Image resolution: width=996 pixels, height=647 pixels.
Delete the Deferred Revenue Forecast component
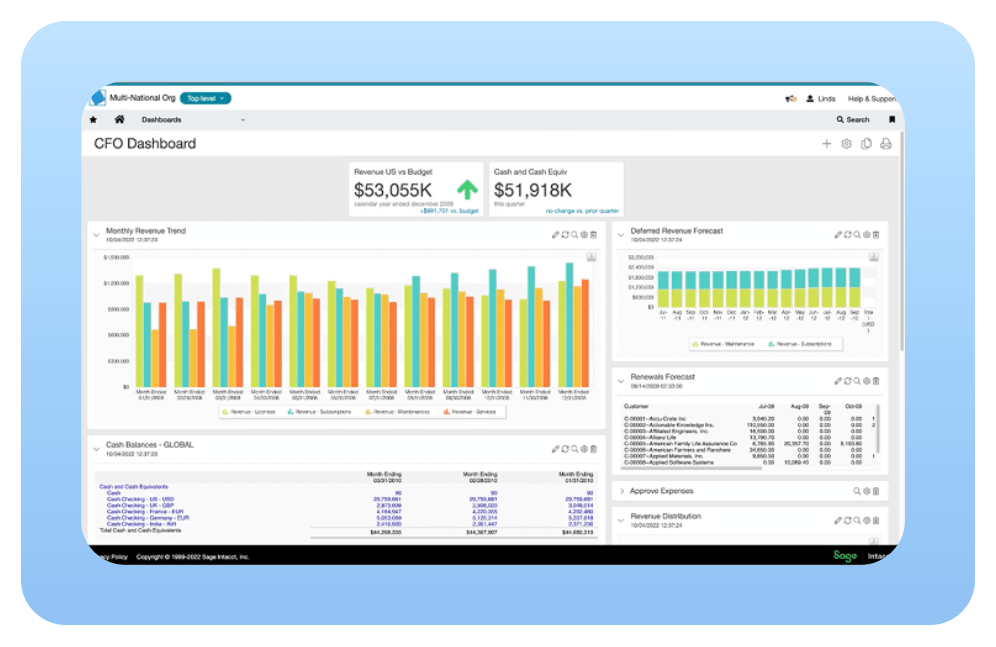point(876,235)
